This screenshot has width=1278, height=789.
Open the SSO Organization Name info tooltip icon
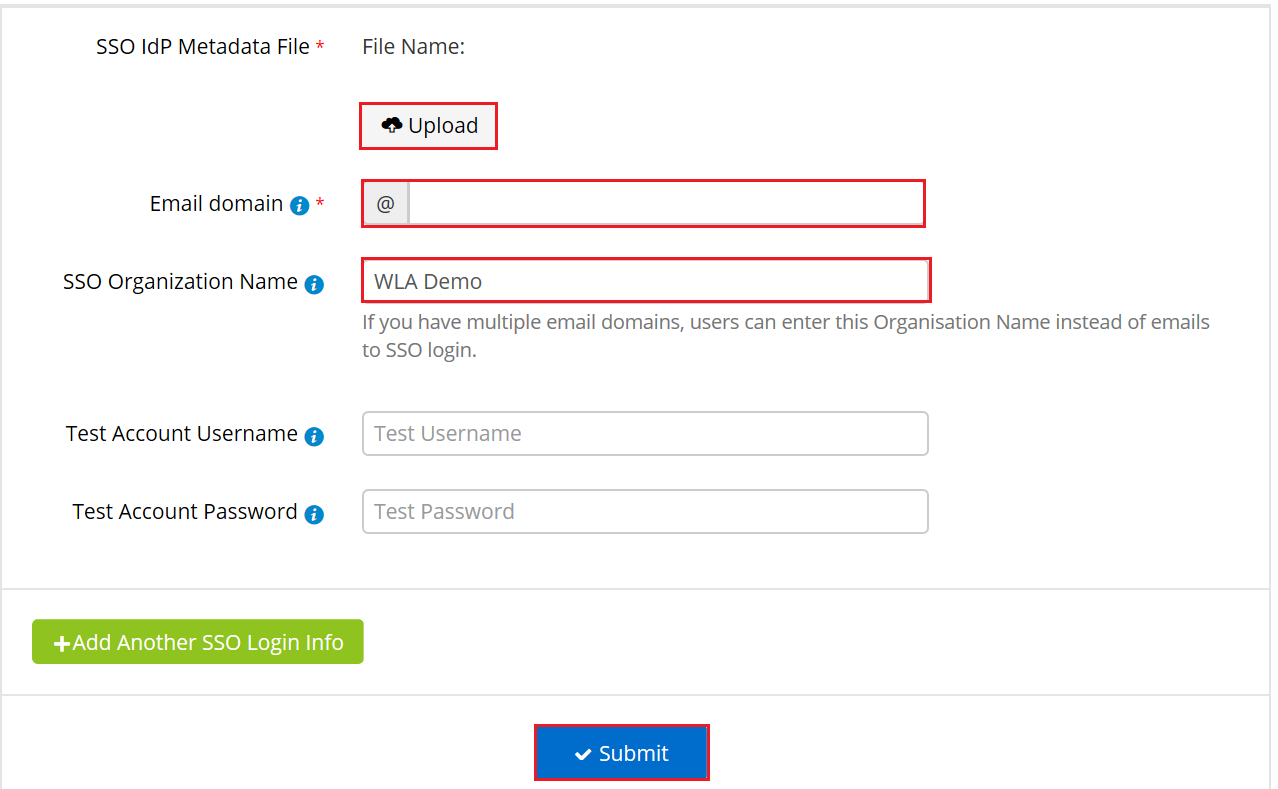314,284
